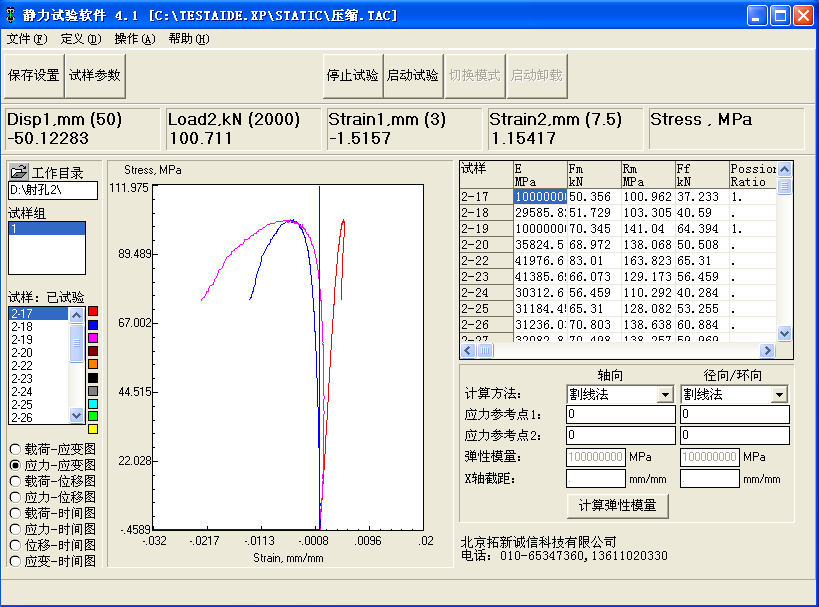Open the 操作(A) menu
Screen dimensions: 819x607
135,39
